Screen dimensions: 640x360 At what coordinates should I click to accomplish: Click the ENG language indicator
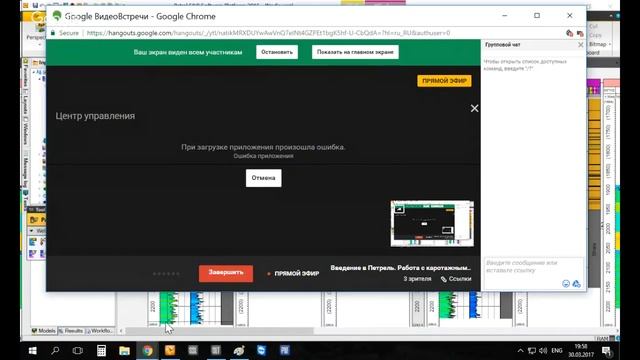pyautogui.click(x=557, y=351)
